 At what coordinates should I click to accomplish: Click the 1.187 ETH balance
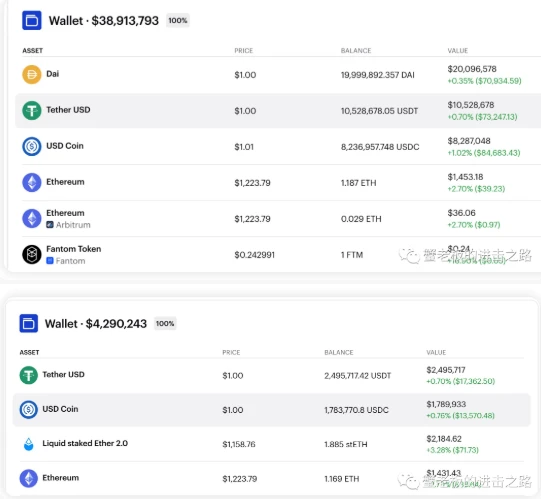tap(358, 183)
